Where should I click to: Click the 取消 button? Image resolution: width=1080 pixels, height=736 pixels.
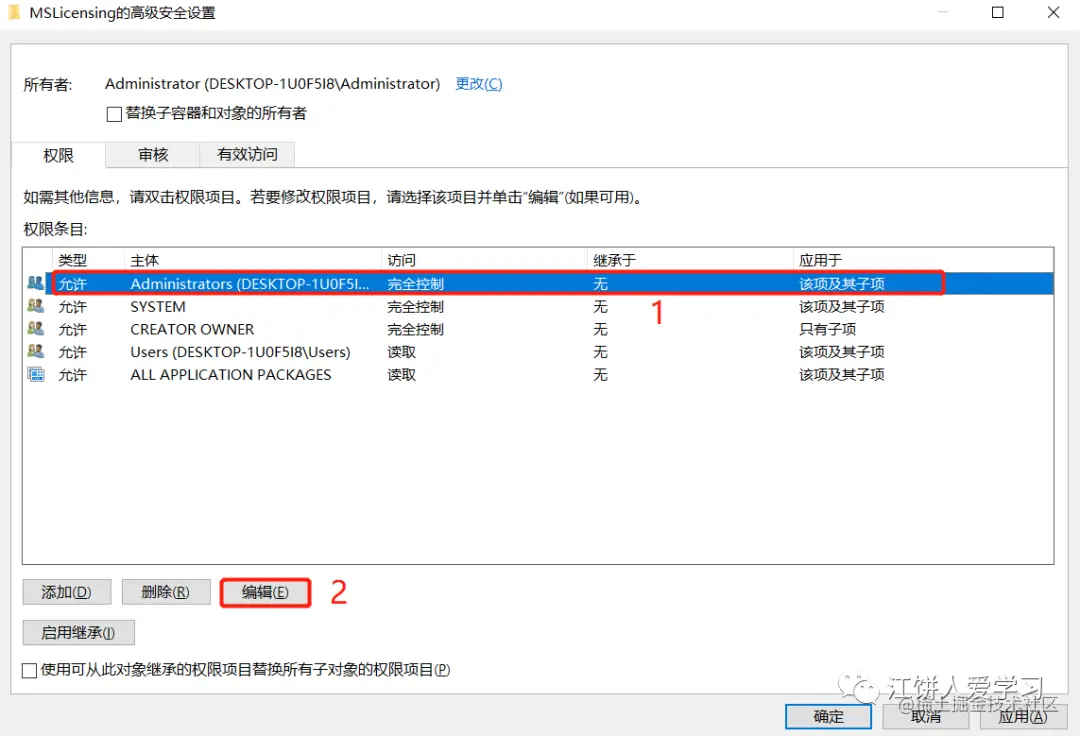tap(926, 717)
